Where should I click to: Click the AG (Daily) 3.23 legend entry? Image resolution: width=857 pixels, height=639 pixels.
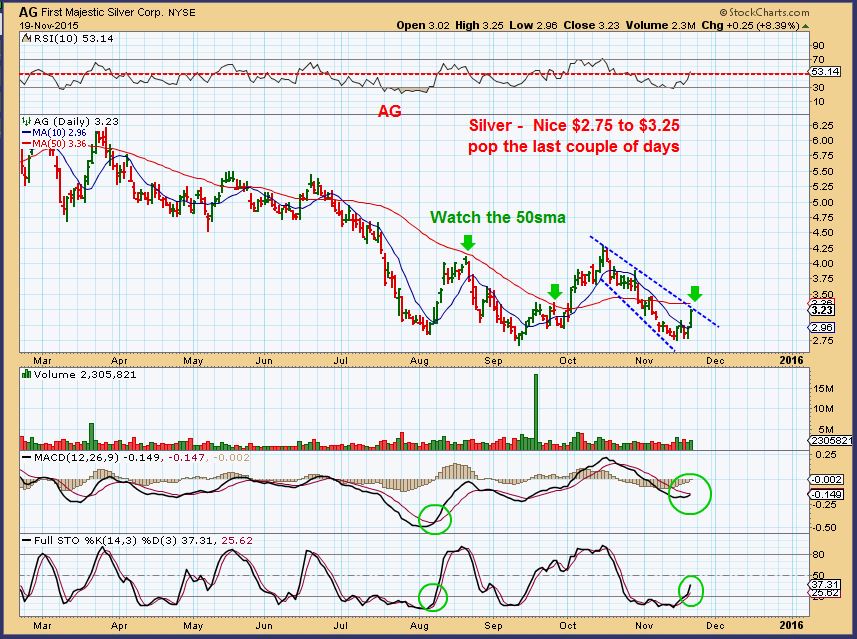[76, 121]
